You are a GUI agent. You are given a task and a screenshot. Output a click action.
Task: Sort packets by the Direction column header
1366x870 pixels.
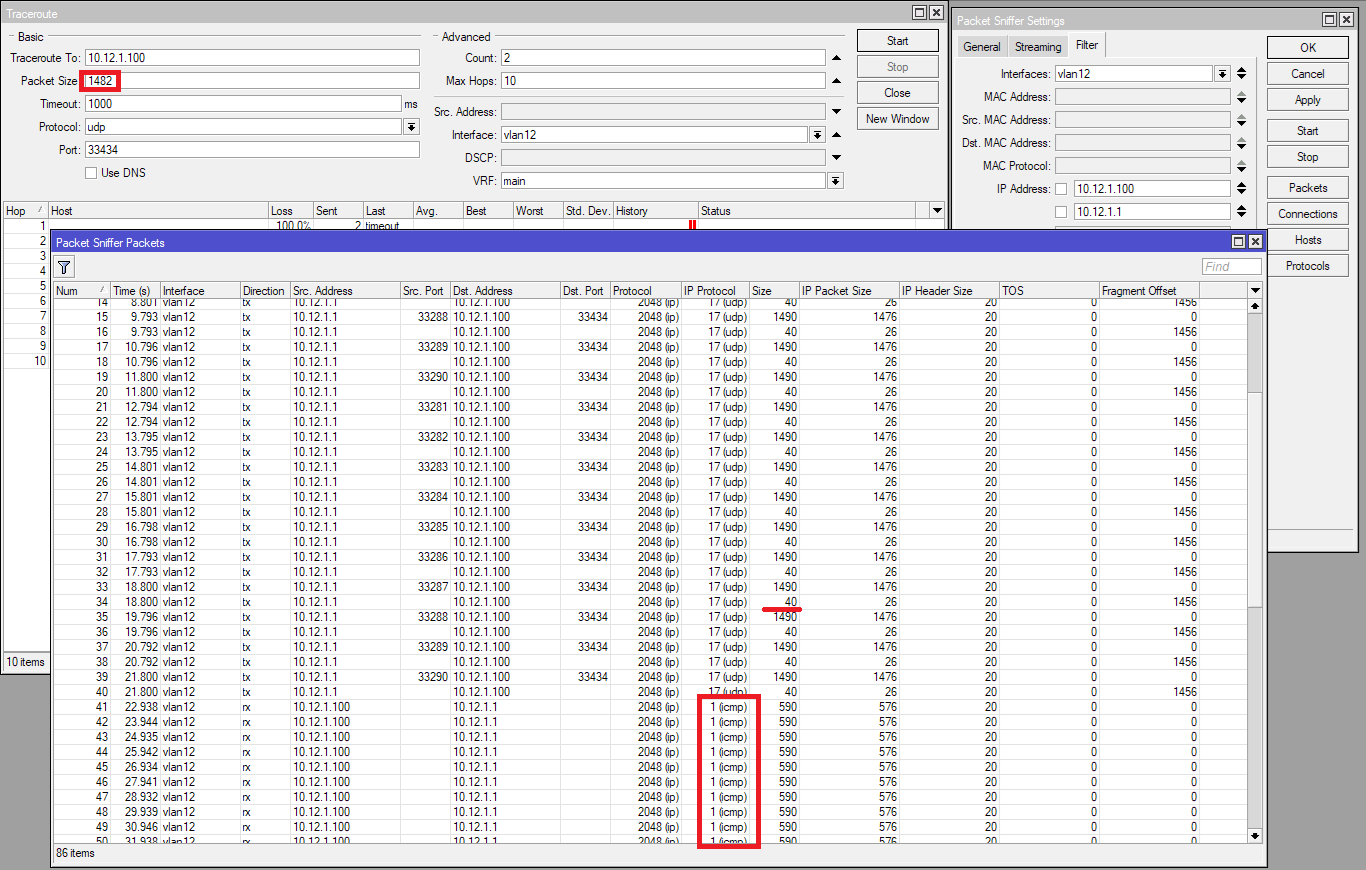265,291
